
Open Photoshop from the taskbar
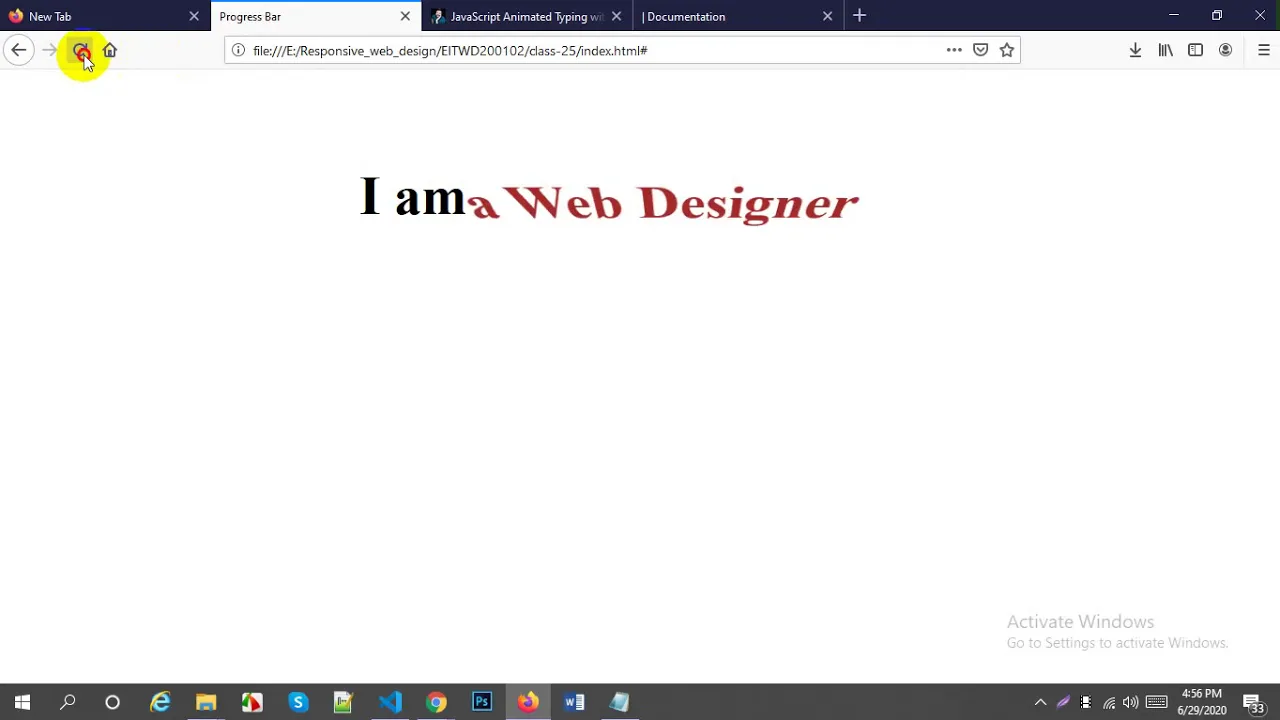coord(482,702)
